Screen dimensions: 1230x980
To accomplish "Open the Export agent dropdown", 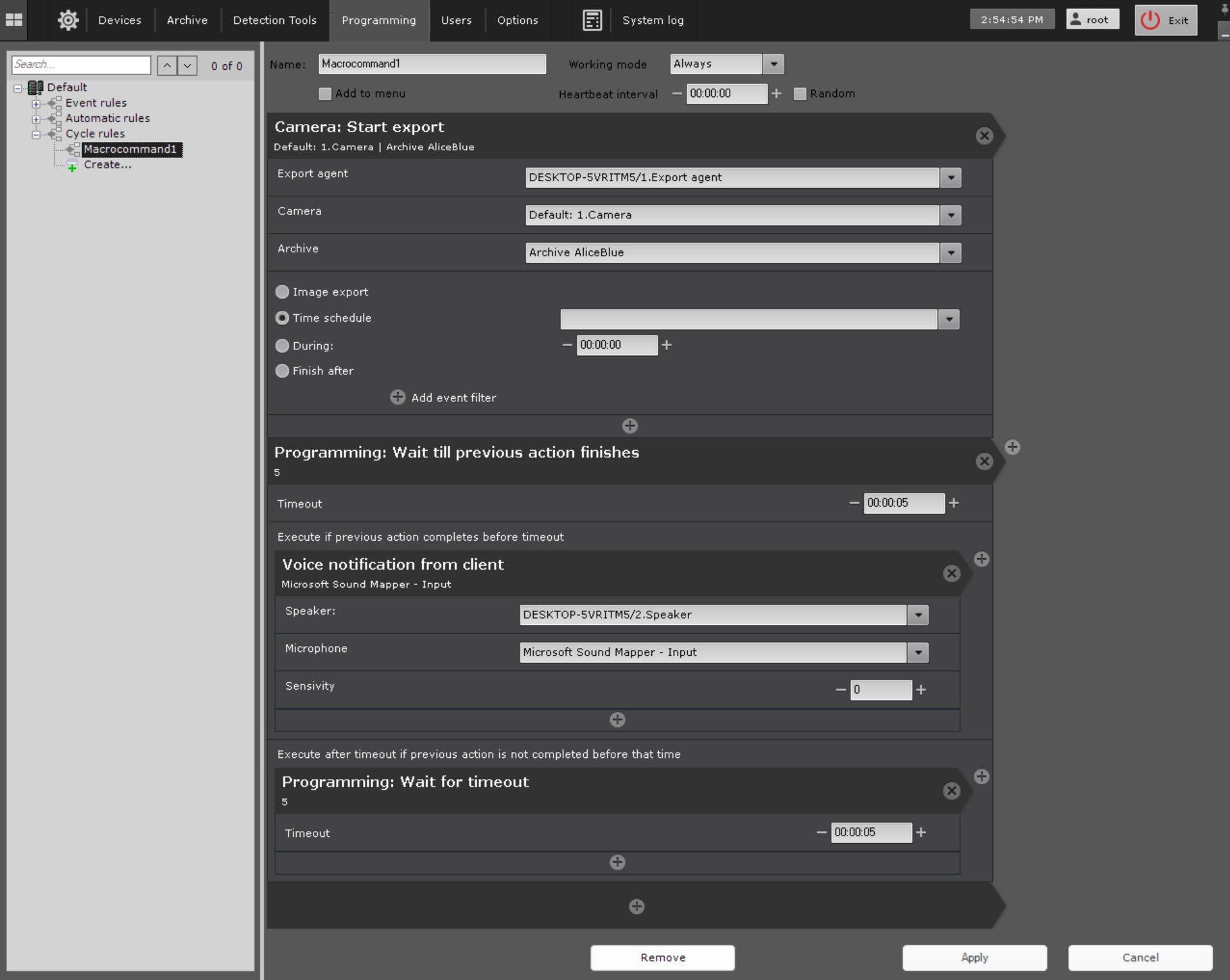I will click(951, 178).
